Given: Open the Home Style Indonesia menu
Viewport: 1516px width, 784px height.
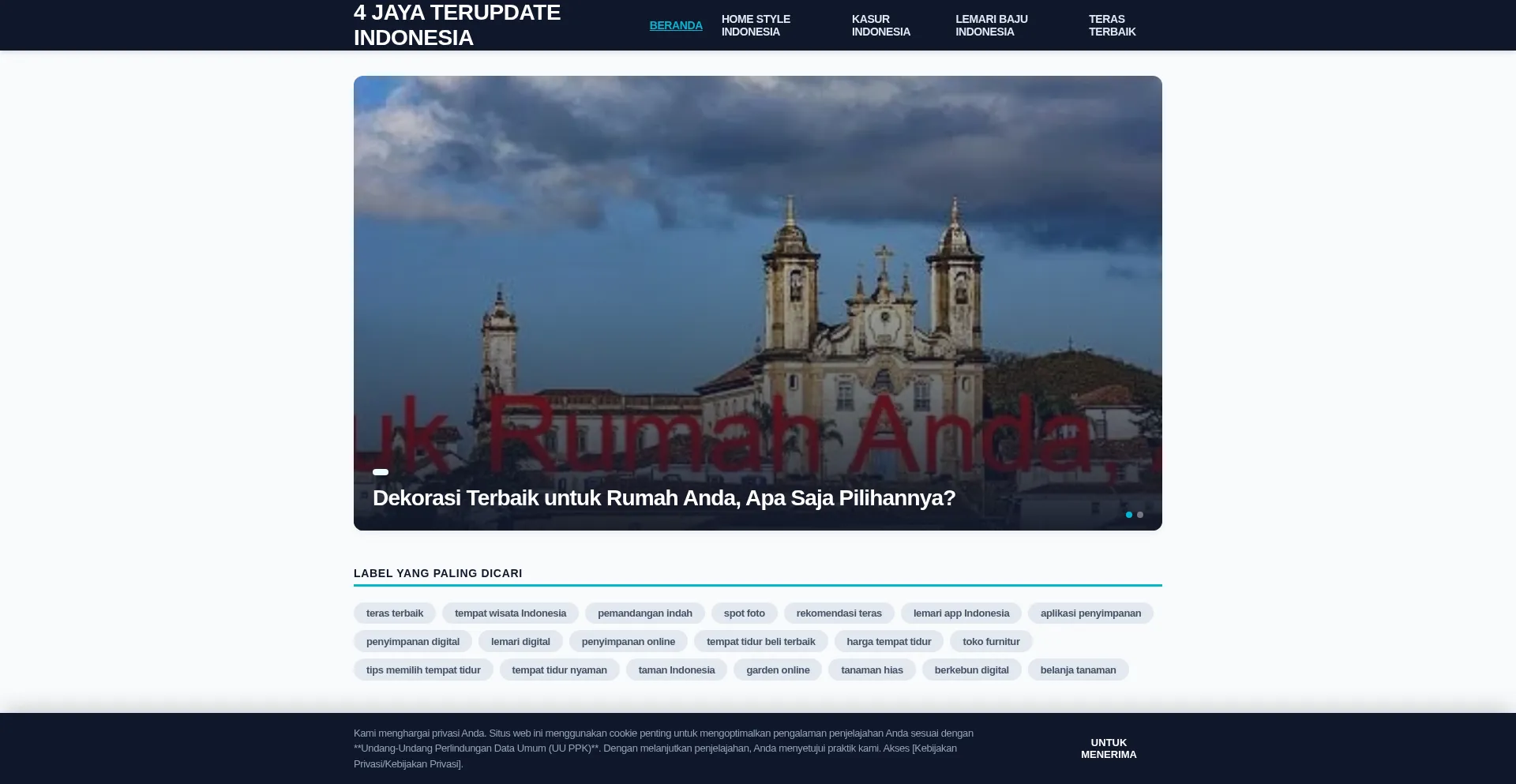Looking at the screenshot, I should (x=756, y=25).
